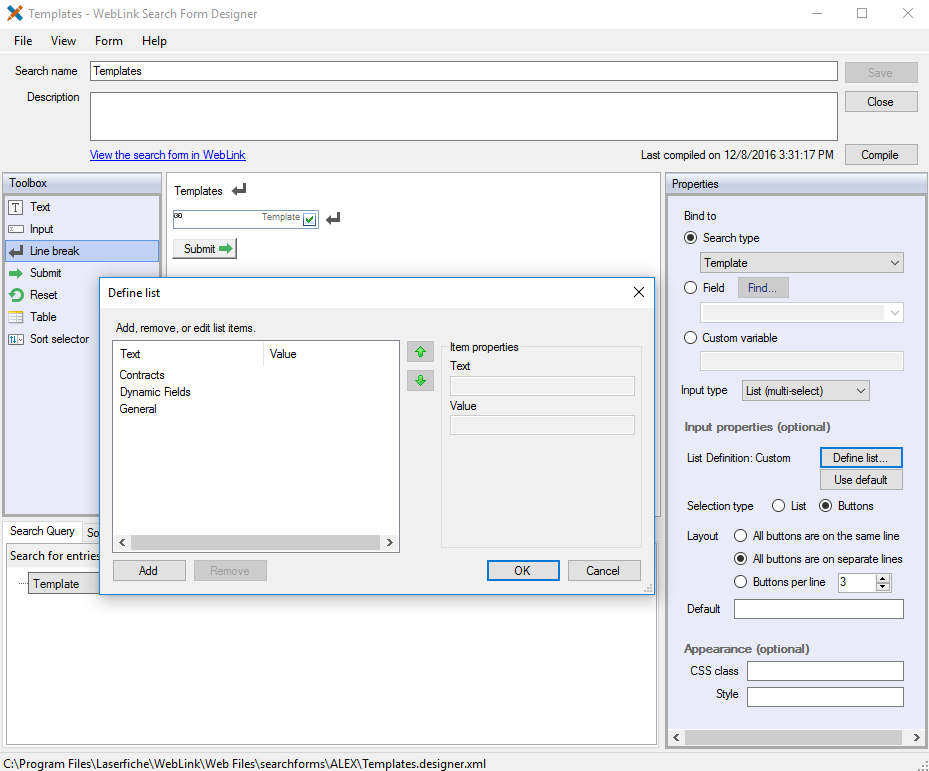Click OK in Define list dialog

point(523,571)
